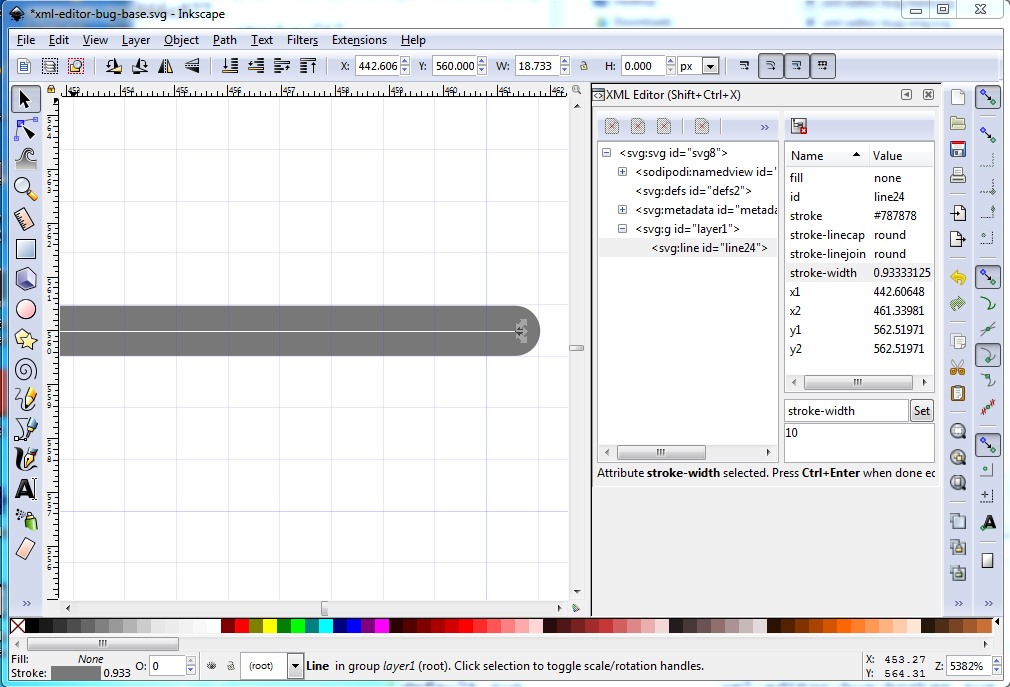Toggle guide lock icon at ruler corner
The height and width of the screenshot is (687, 1010).
(x=51, y=89)
